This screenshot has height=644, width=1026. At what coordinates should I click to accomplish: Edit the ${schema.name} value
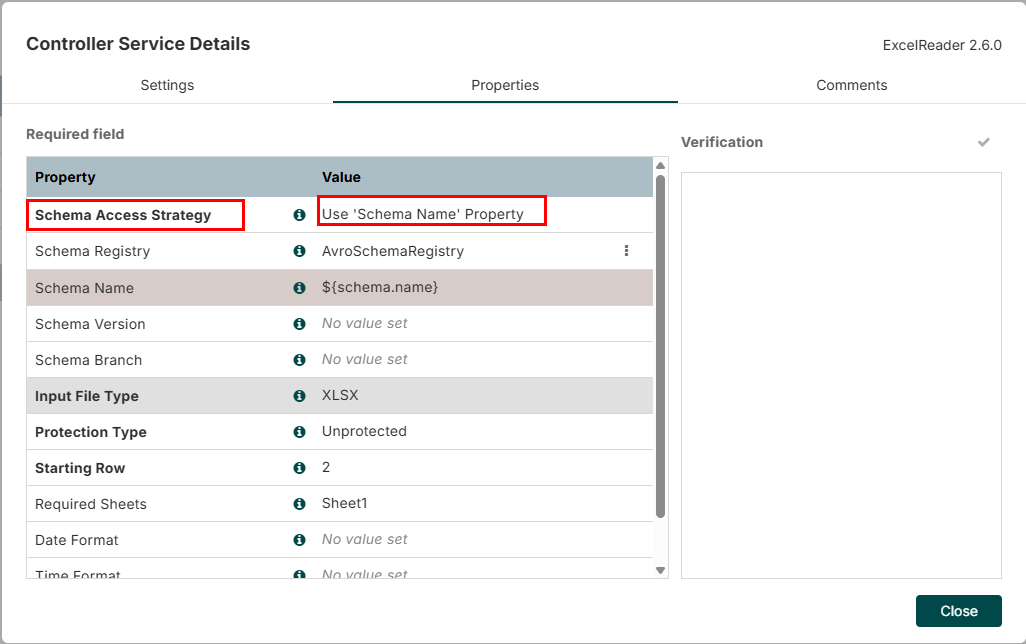click(380, 287)
